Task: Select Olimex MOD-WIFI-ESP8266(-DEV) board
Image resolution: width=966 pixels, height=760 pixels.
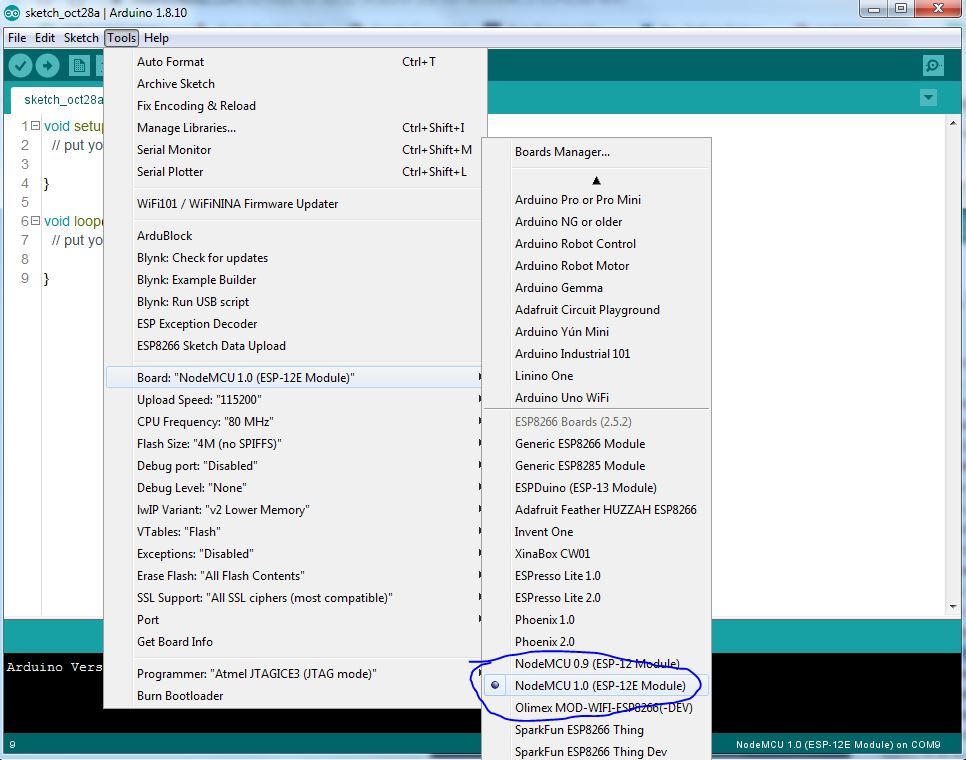Action: (596, 708)
